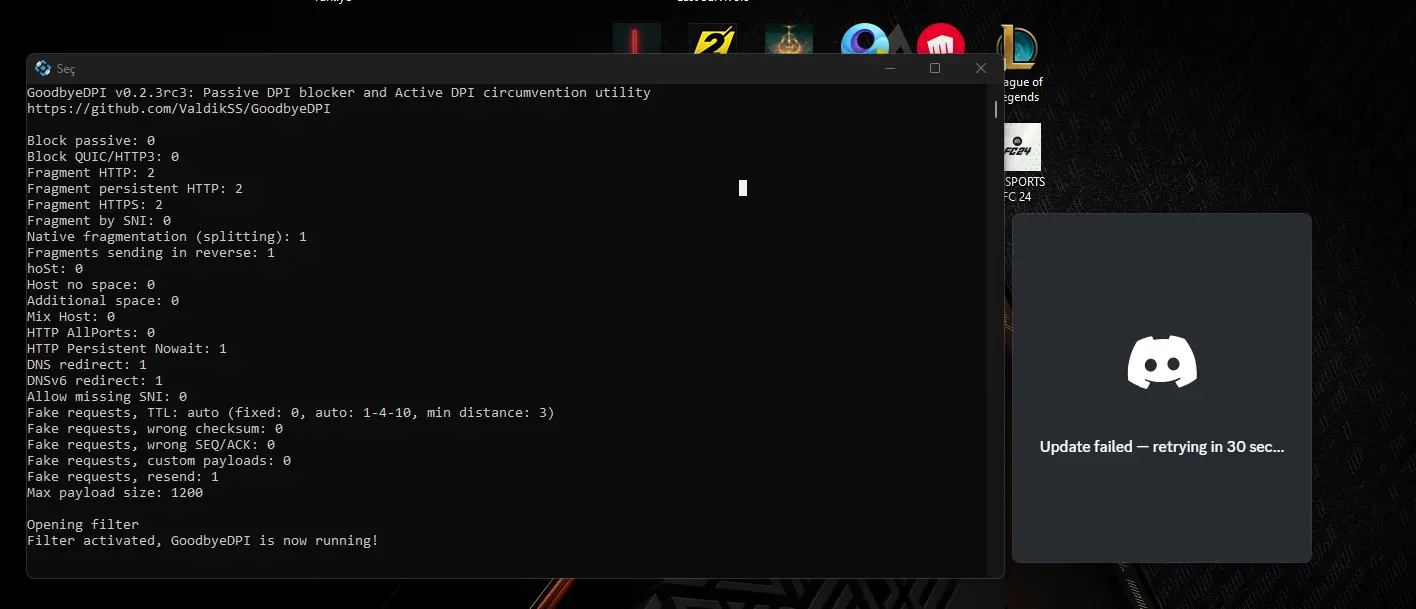
Task: Click the 'Block passive: 0' line
Action: click(x=91, y=141)
